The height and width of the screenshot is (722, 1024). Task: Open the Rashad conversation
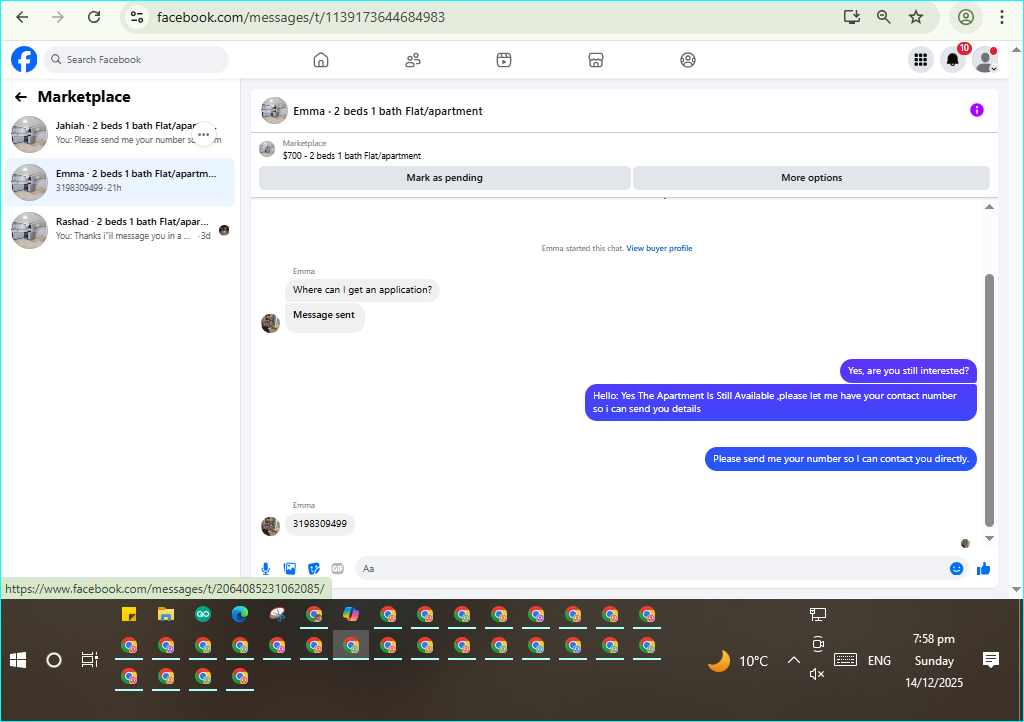[x=120, y=230]
